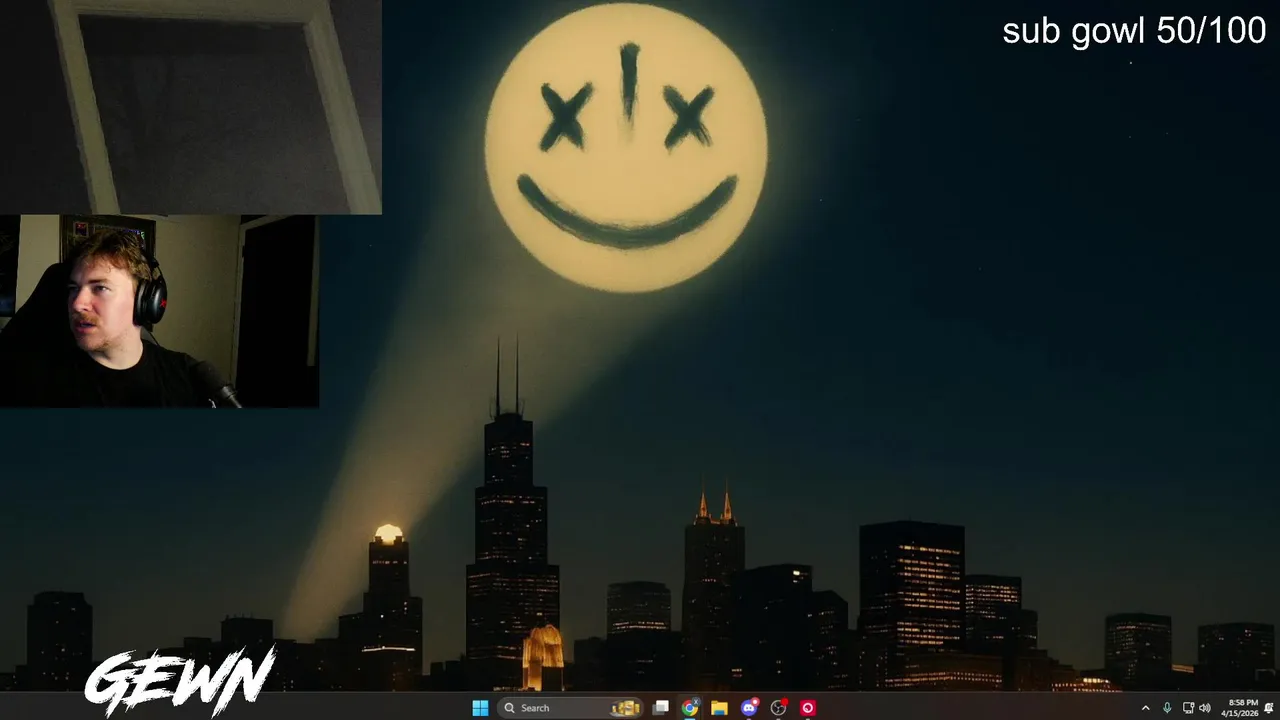This screenshot has height=720, width=1280.
Task: Open Google Chrome from the taskbar
Action: tap(690, 708)
